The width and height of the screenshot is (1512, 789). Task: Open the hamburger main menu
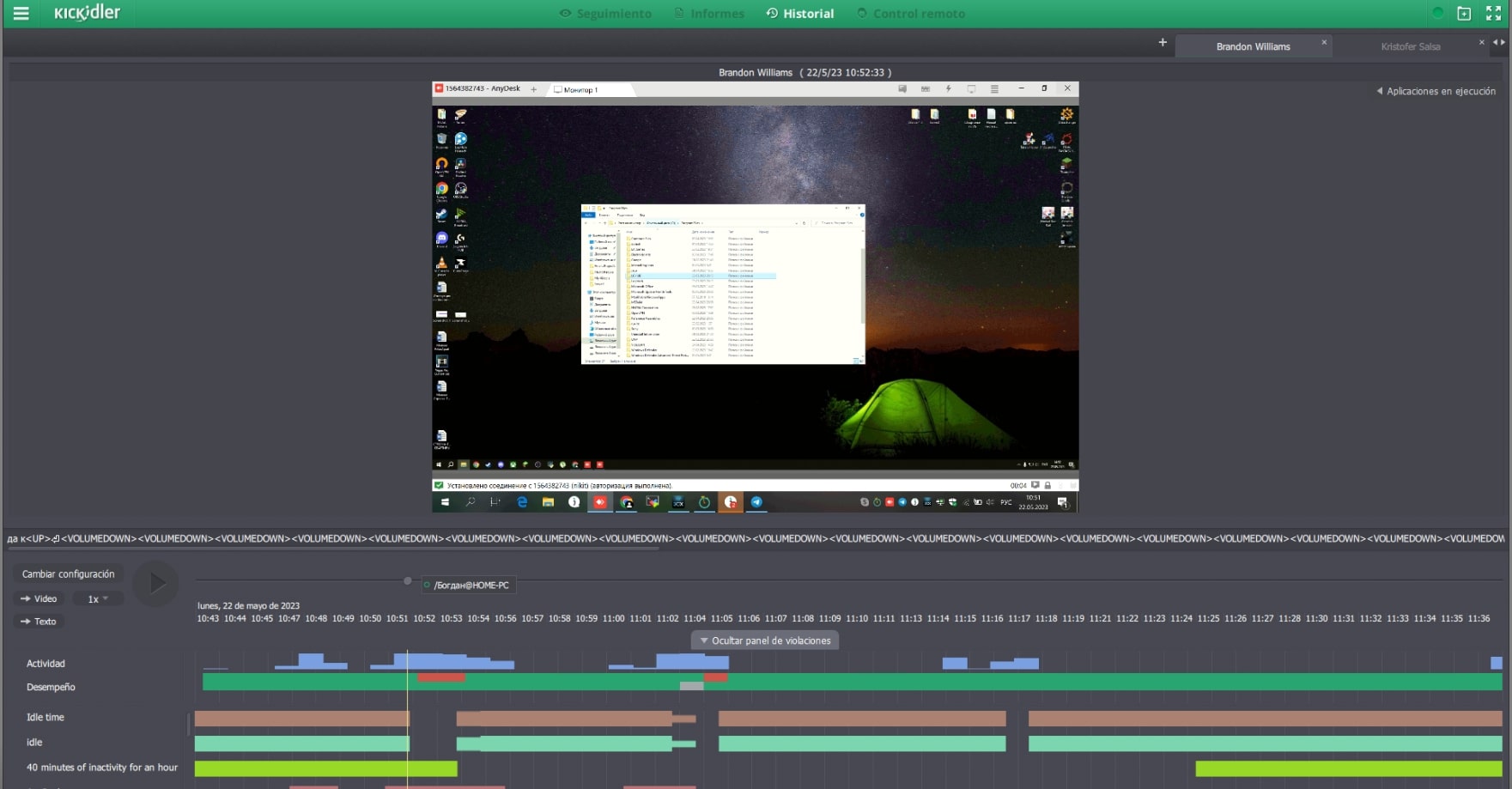(x=21, y=14)
